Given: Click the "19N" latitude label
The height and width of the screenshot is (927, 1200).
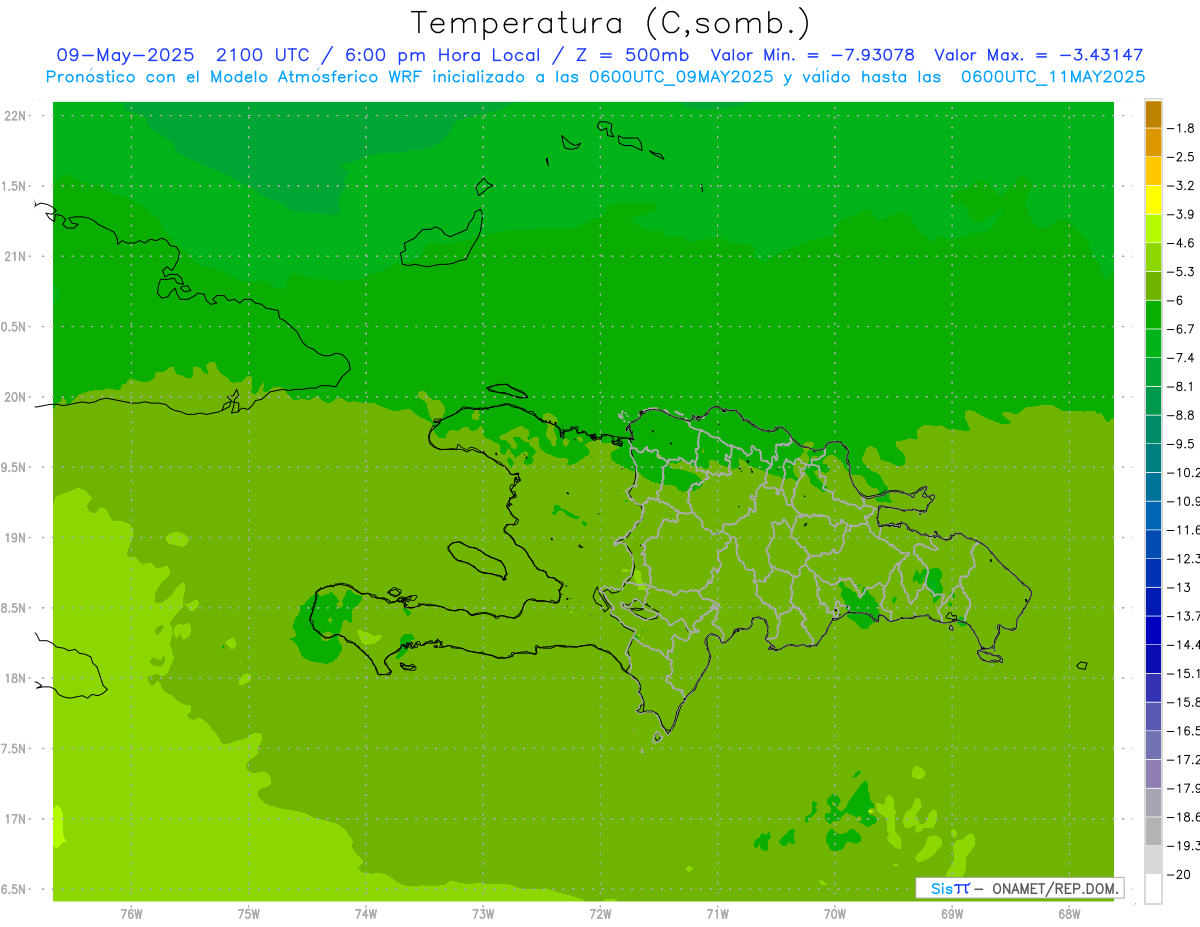Looking at the screenshot, I should click(16, 537).
